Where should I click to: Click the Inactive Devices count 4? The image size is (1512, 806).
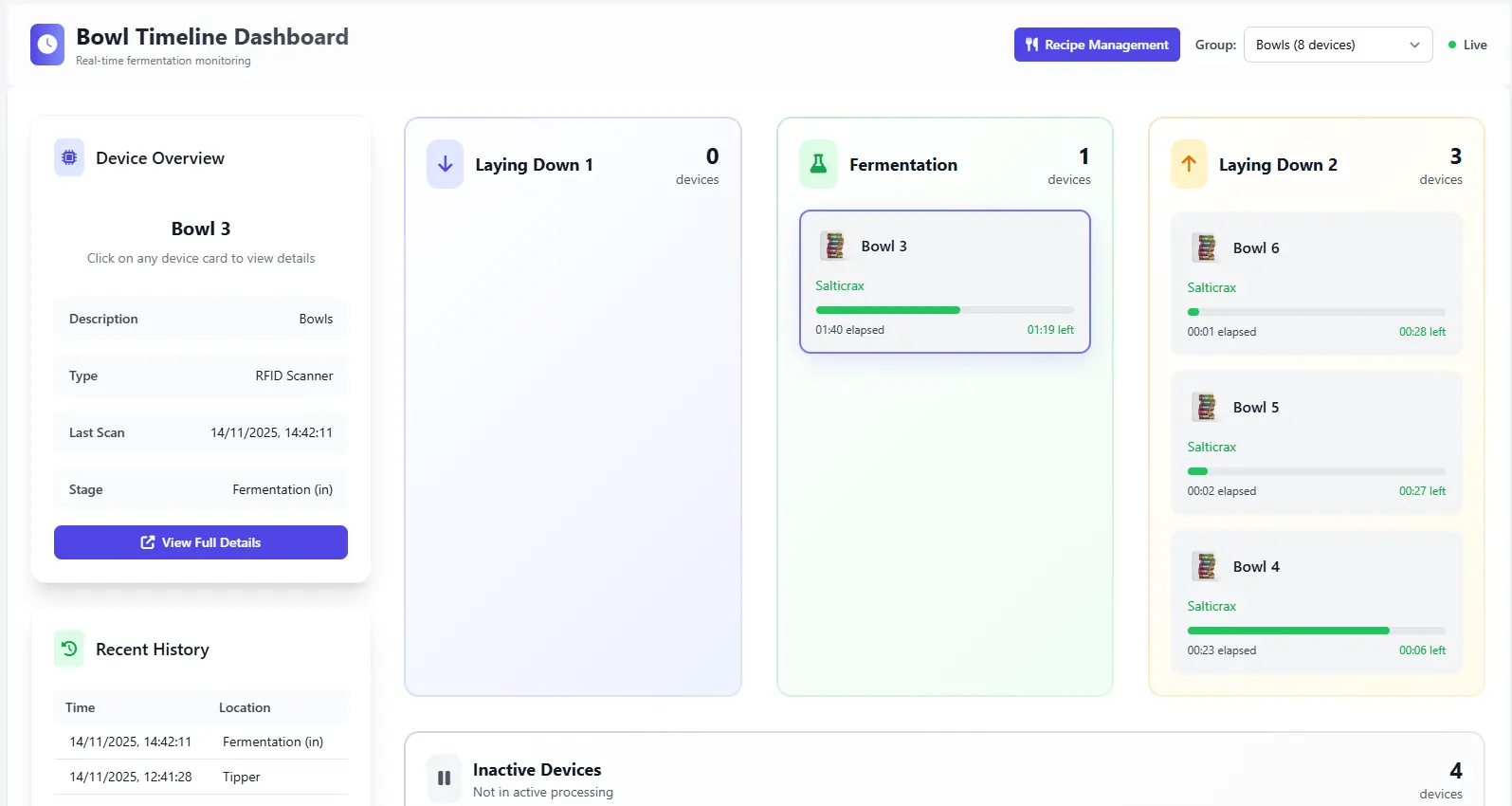pyautogui.click(x=1455, y=770)
